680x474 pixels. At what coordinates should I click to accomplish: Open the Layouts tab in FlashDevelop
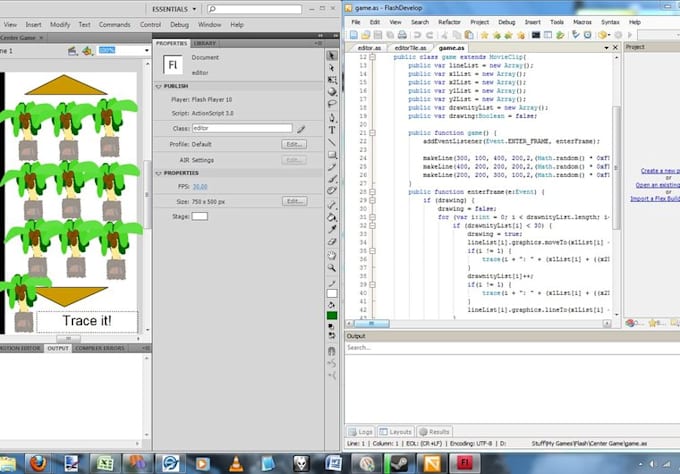(395, 432)
